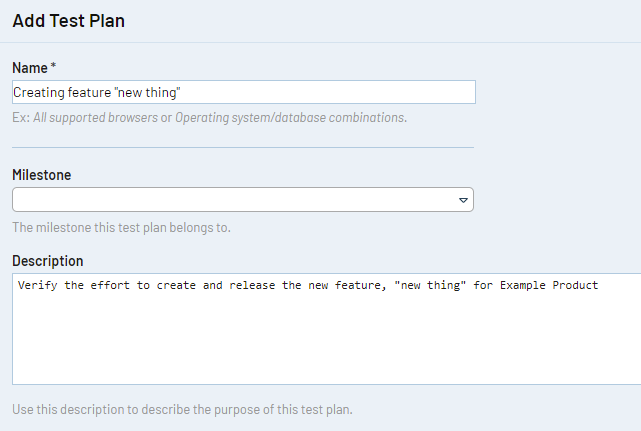This screenshot has width=641, height=431.
Task: Click the "Add Test Plan" heading
Action: (68, 20)
